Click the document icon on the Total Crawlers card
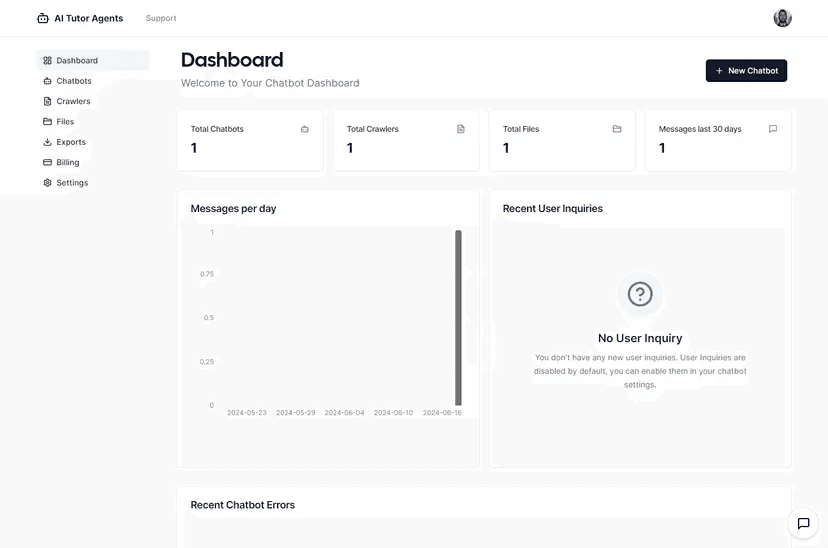This screenshot has width=828, height=548. click(x=461, y=129)
